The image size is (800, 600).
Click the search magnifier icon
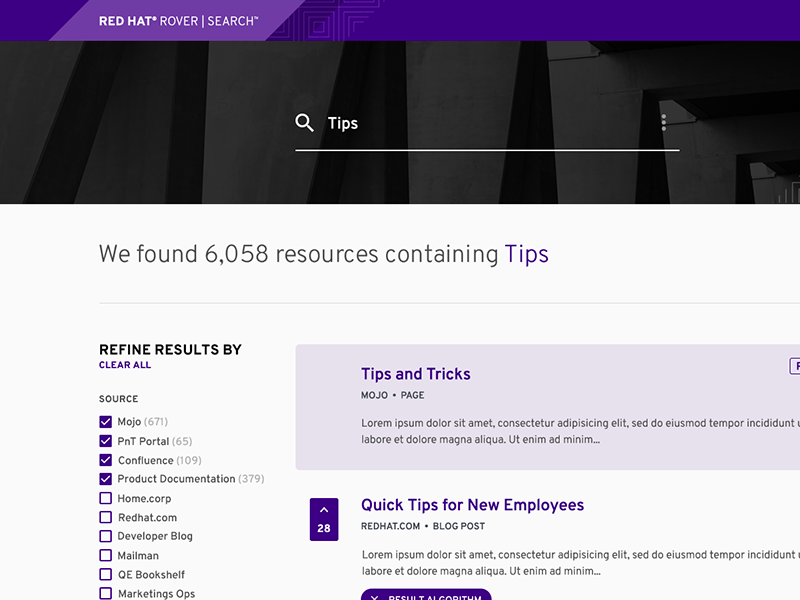(x=305, y=123)
